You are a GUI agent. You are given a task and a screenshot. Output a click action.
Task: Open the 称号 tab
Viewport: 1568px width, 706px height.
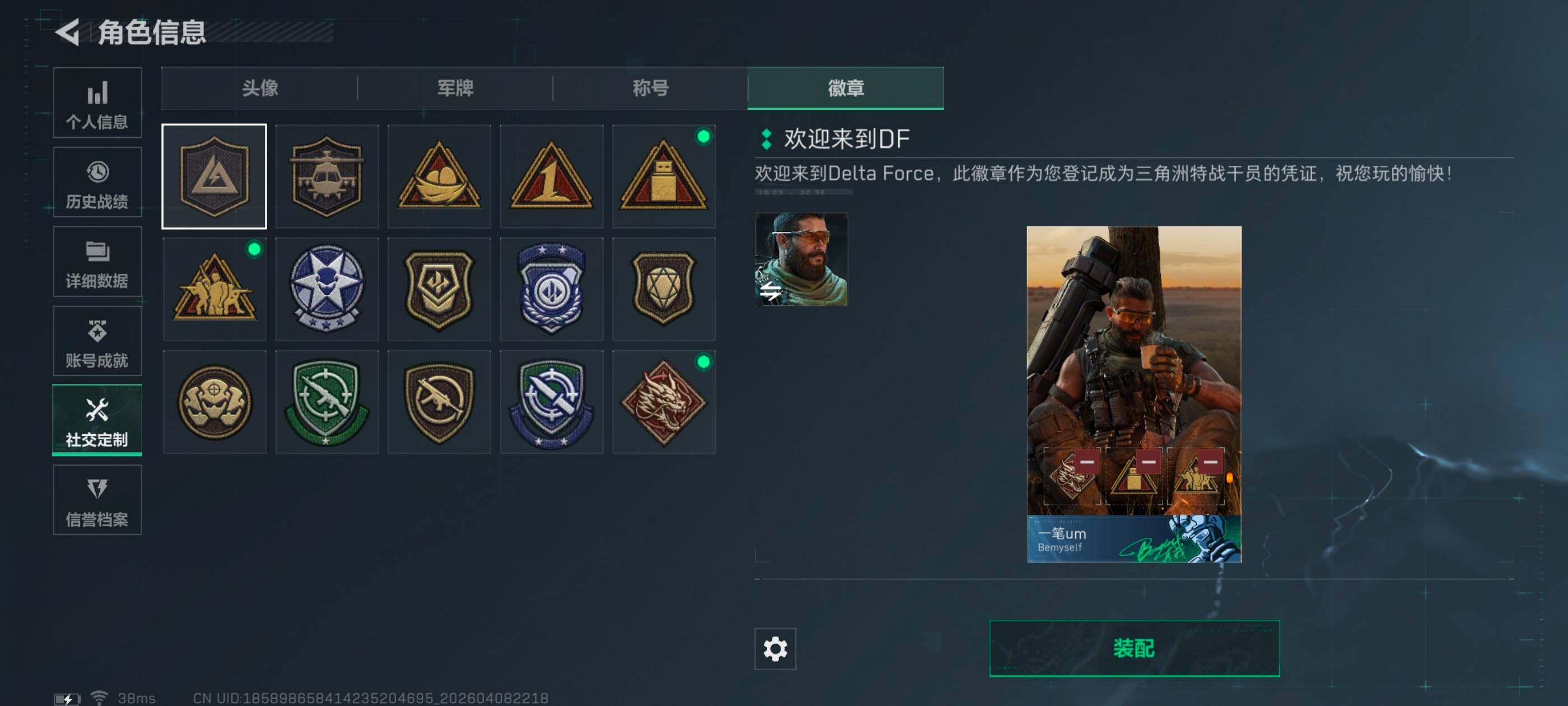click(650, 89)
